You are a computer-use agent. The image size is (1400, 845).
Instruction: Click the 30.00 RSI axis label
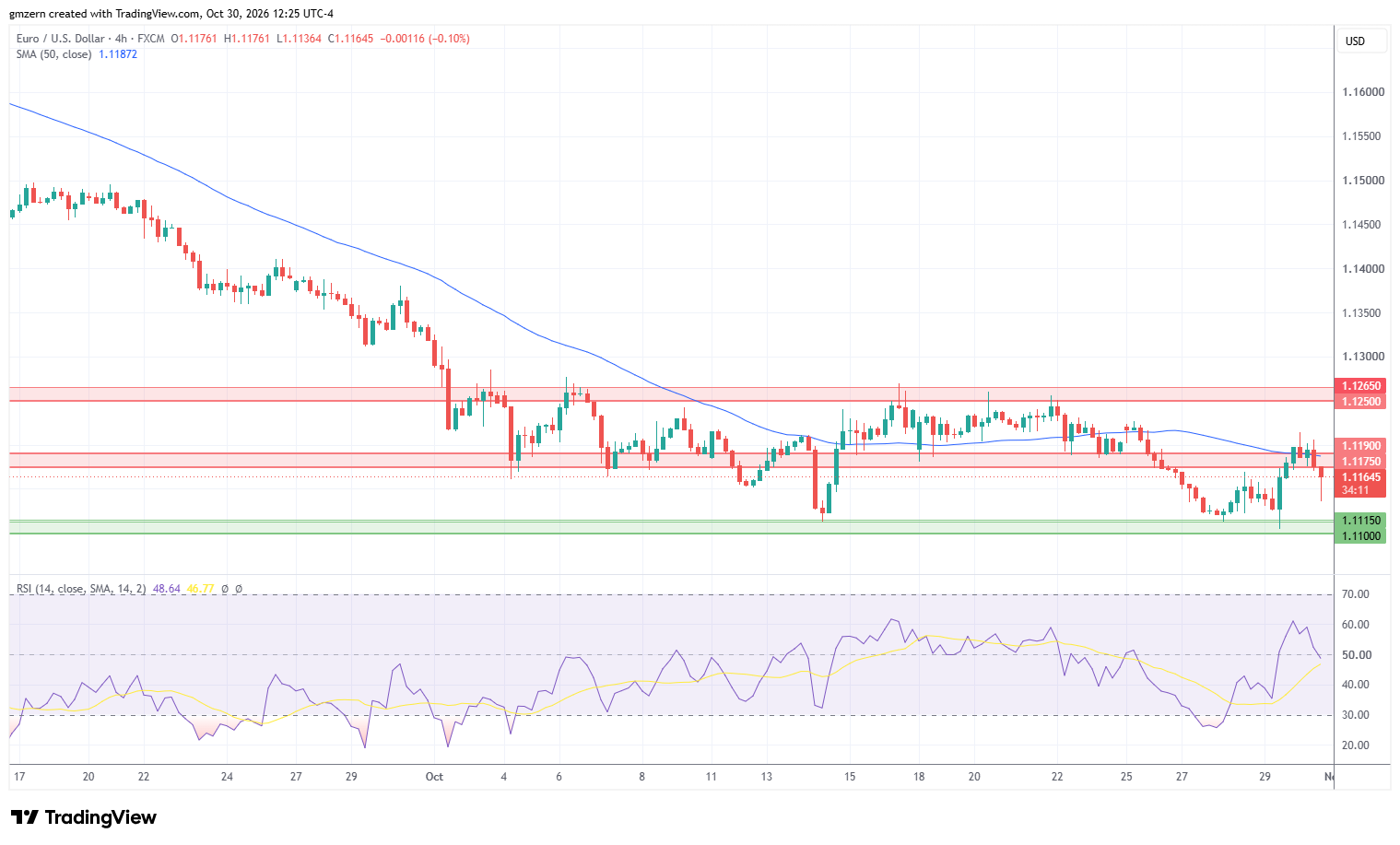click(x=1356, y=715)
